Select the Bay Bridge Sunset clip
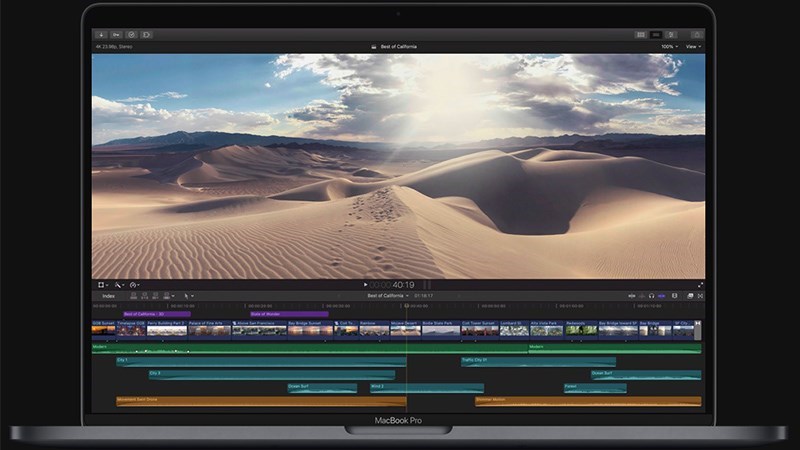 tap(310, 329)
